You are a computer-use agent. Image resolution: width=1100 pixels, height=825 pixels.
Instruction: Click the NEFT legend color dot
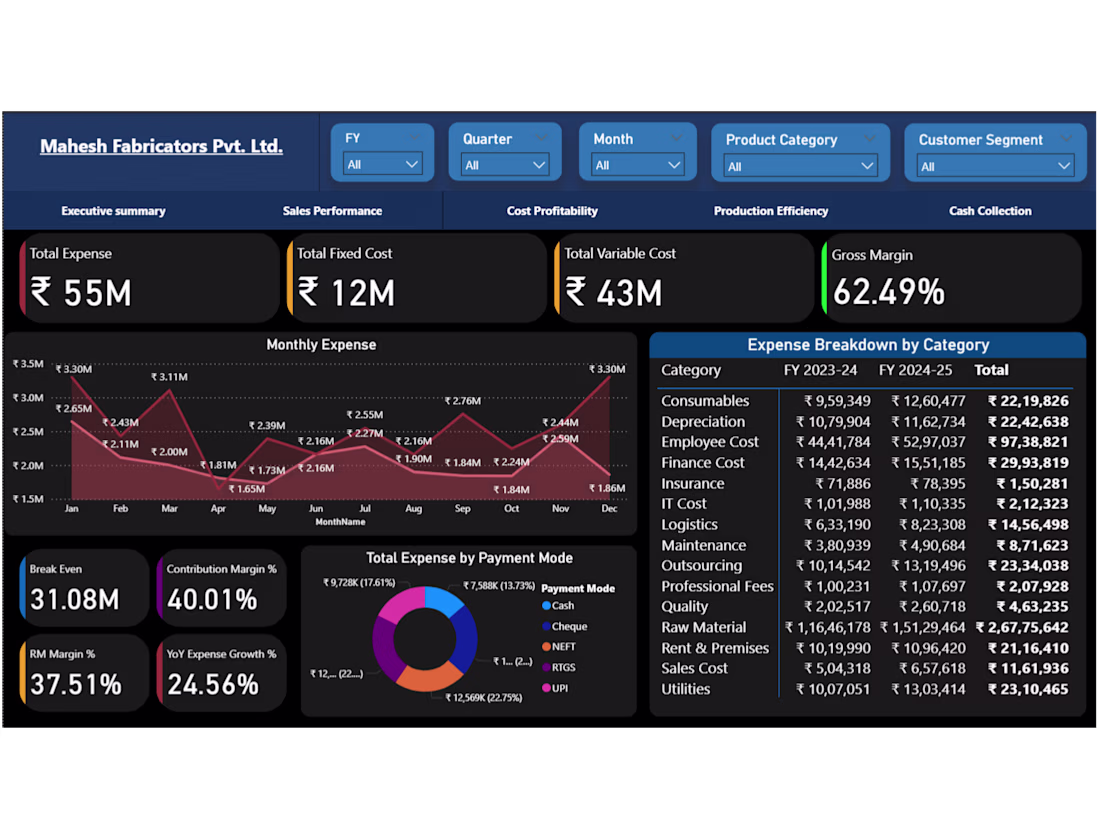(x=546, y=647)
